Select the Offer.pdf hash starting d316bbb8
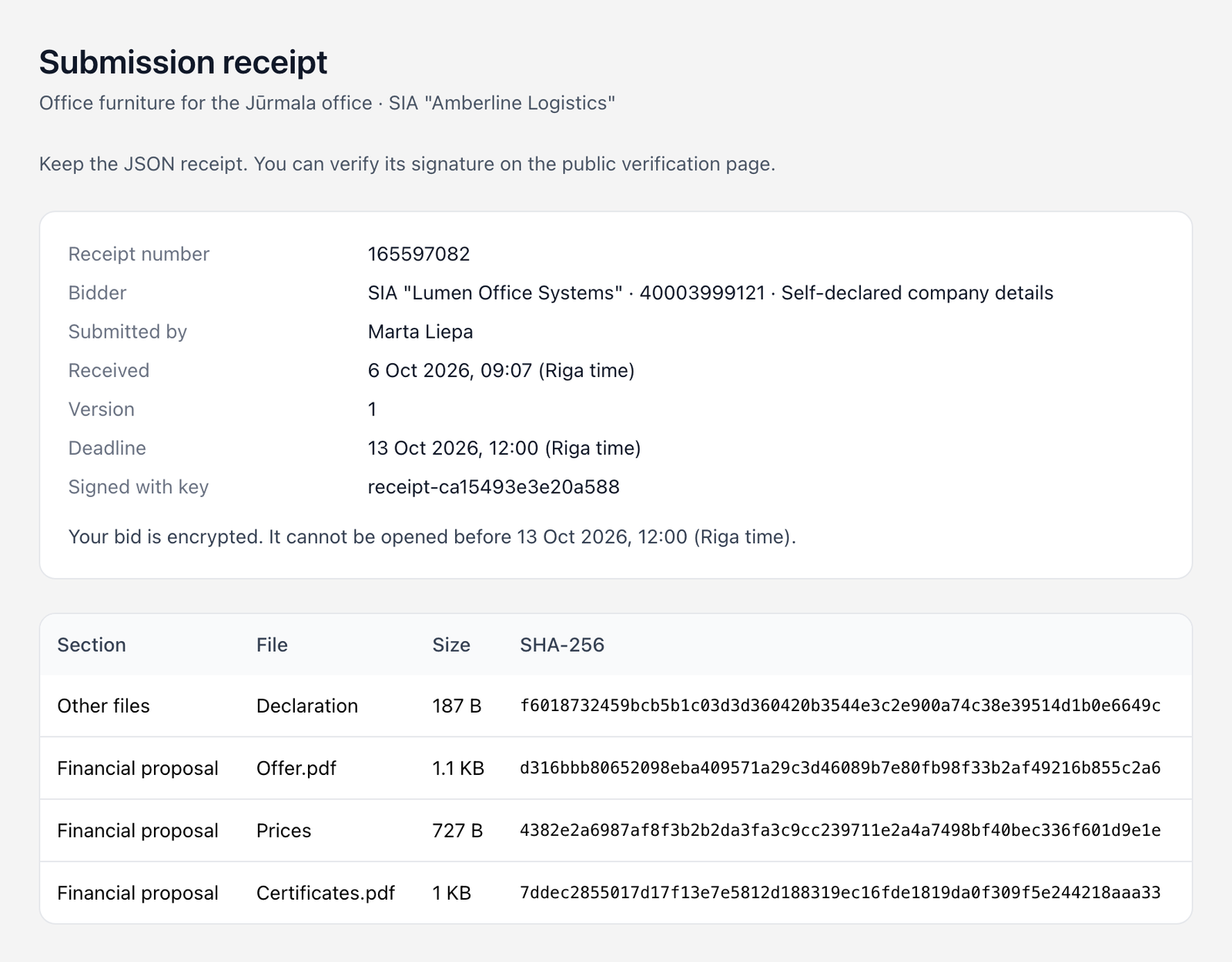This screenshot has width=1232, height=962. 841,769
